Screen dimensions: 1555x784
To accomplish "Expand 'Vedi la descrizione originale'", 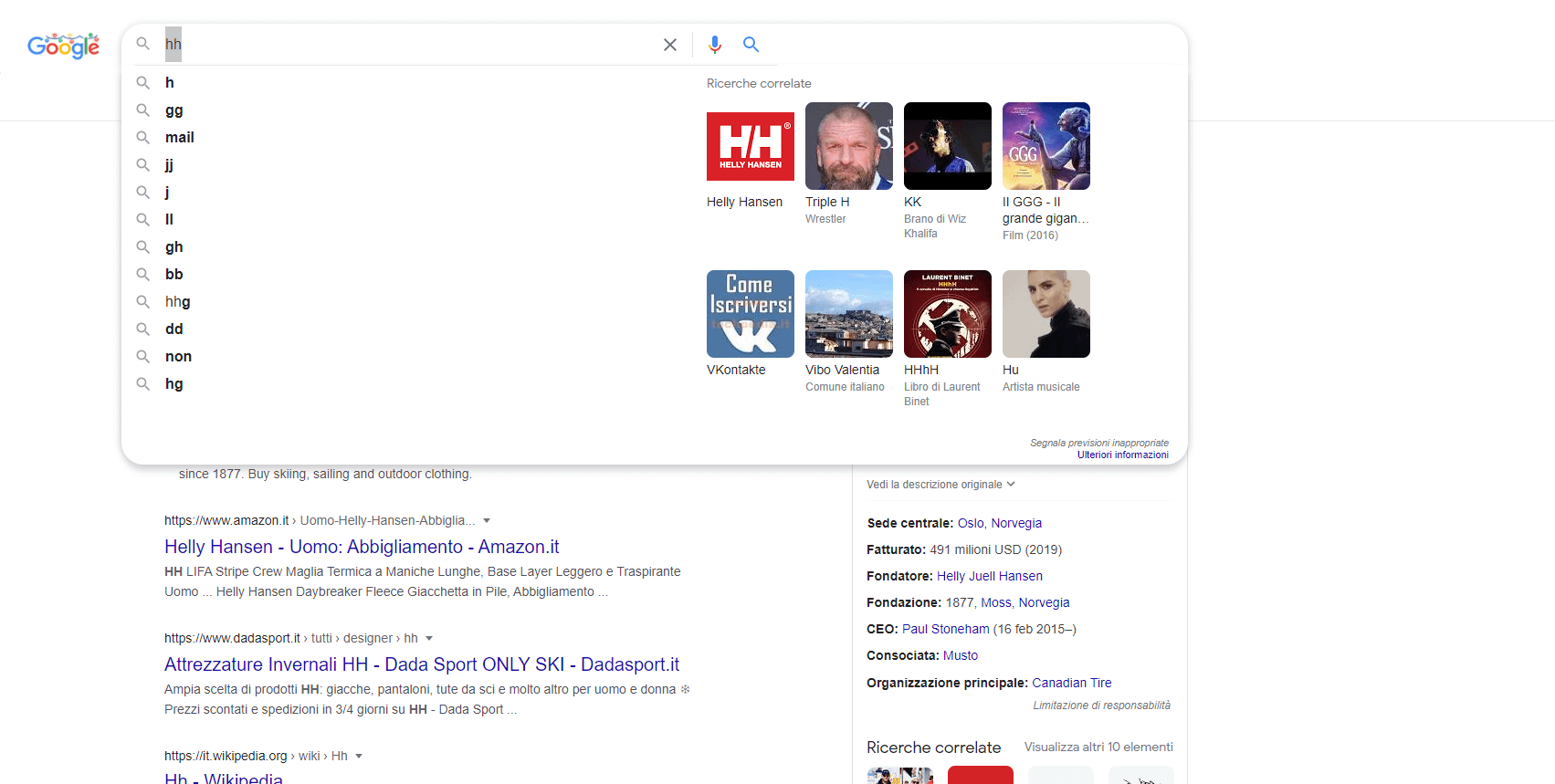I will [x=940, y=485].
